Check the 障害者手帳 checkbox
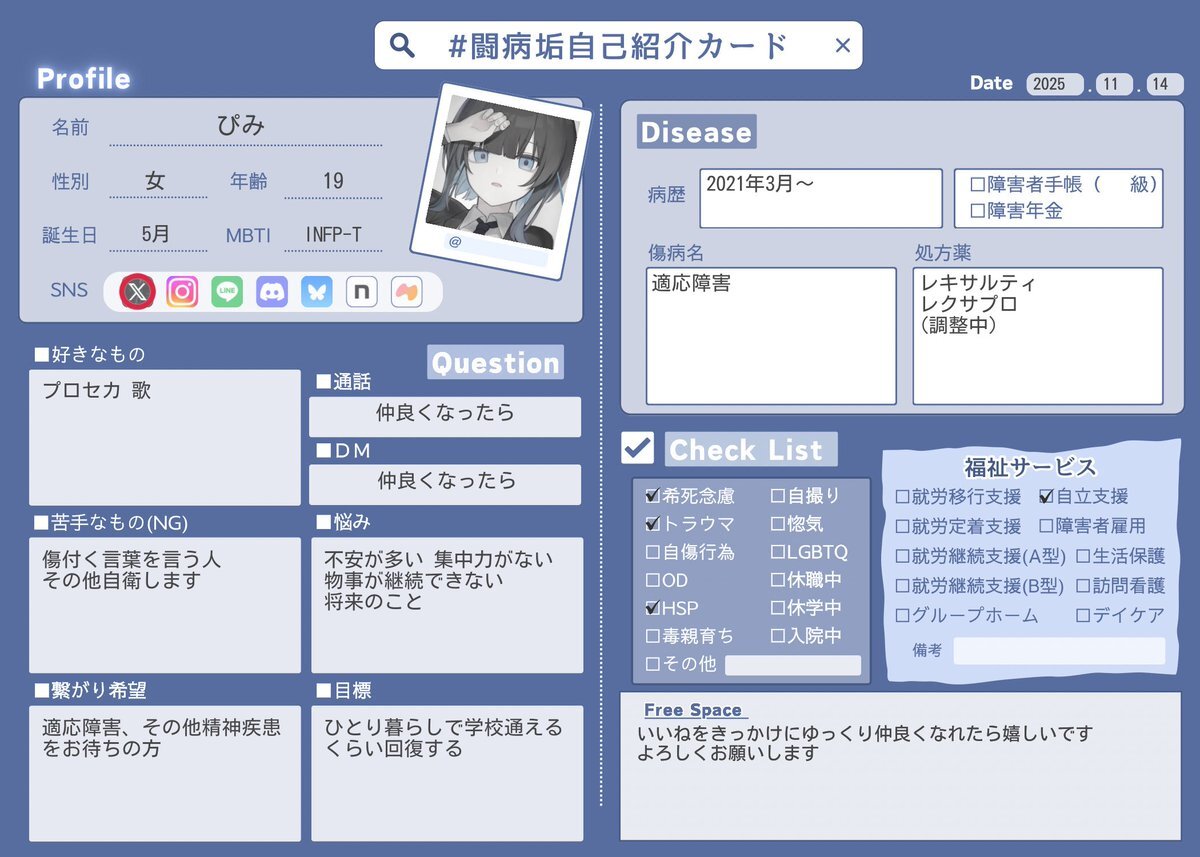This screenshot has height=857, width=1200. point(978,185)
